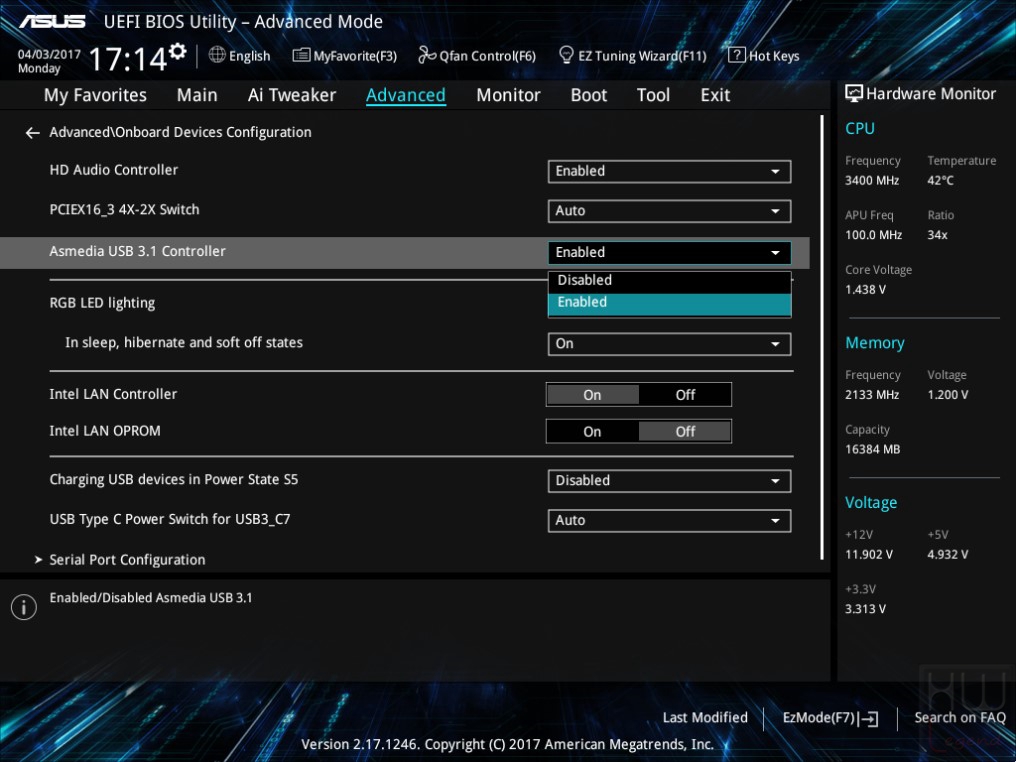Image resolution: width=1016 pixels, height=762 pixels.
Task: Click the settings list vertical scrollbar
Action: 822,337
